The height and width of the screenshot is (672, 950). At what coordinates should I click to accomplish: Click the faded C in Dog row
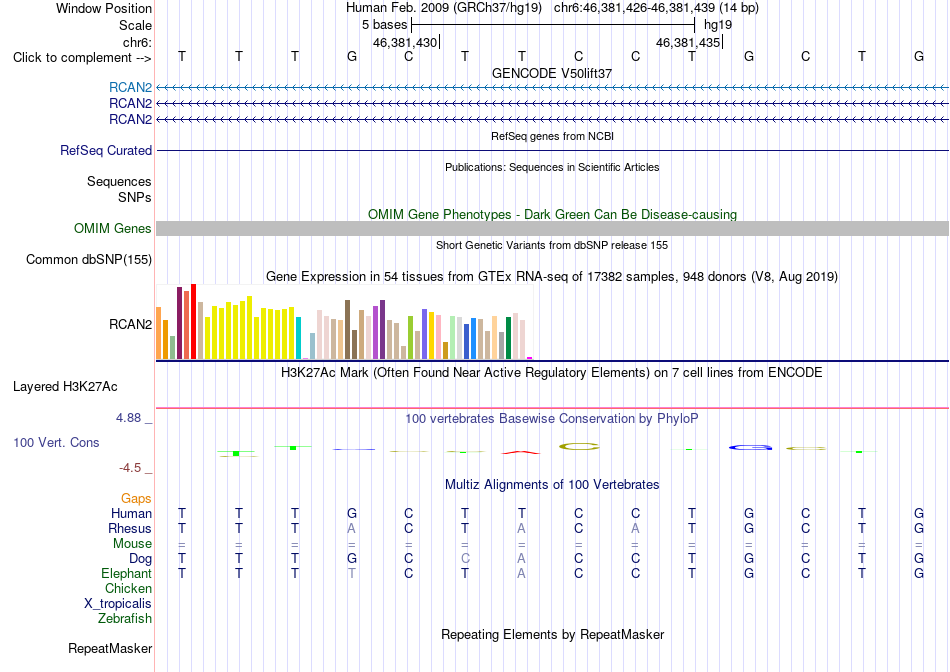coord(465,558)
